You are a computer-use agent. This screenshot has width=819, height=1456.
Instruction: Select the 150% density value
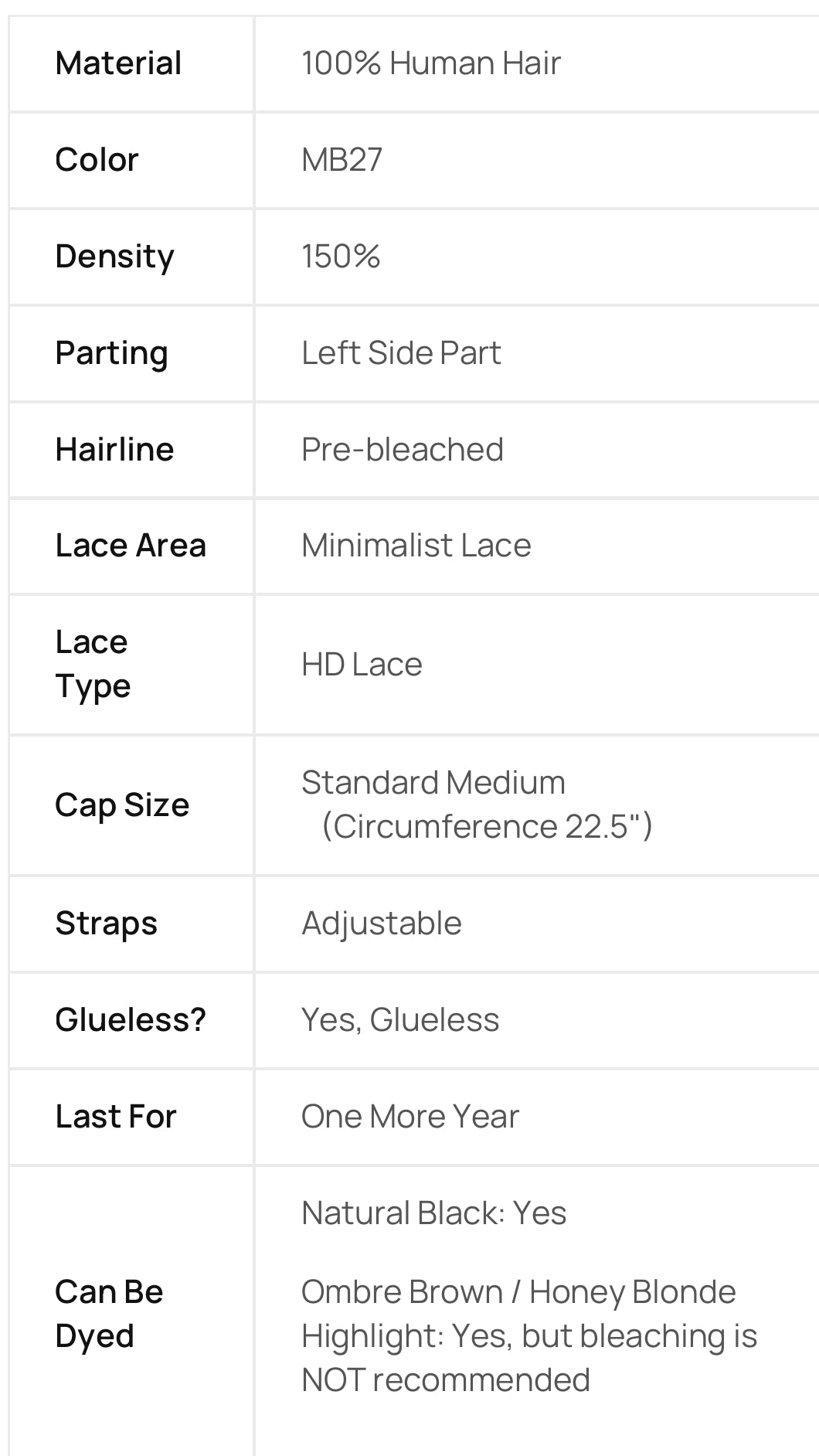coord(341,257)
